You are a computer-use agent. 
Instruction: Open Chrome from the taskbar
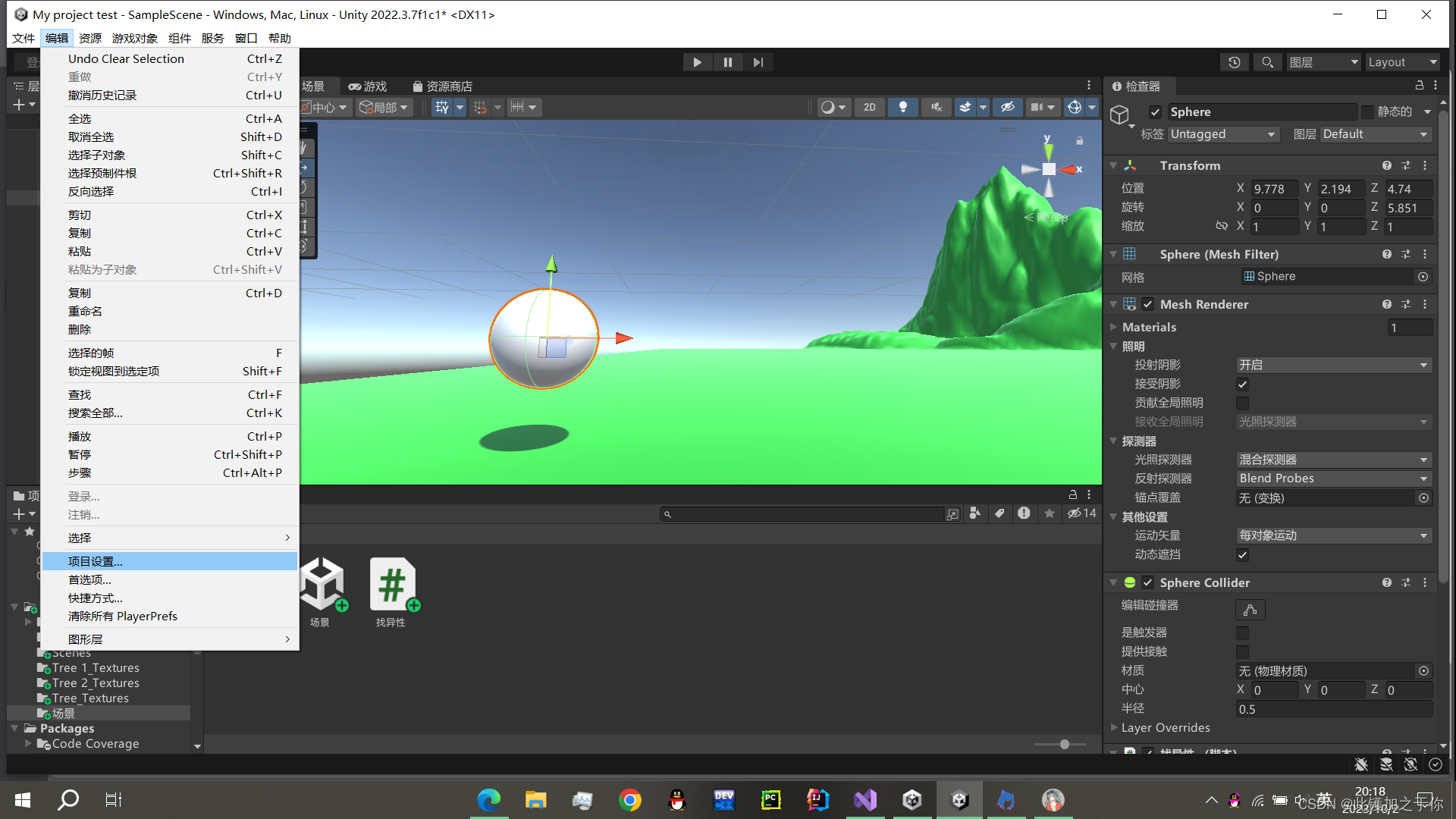point(629,800)
